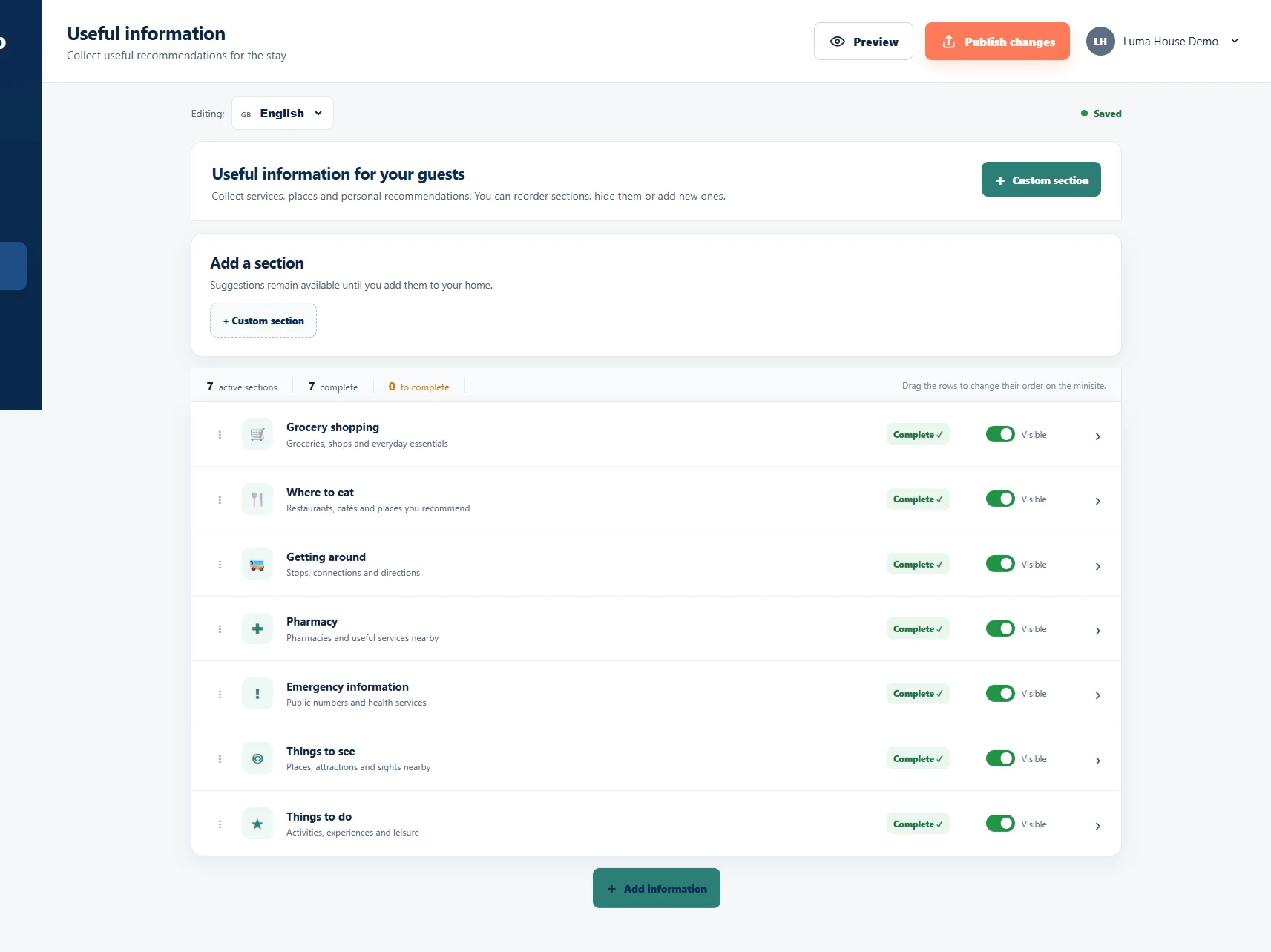Open the Luma House Demo account menu arrow

point(1235,42)
